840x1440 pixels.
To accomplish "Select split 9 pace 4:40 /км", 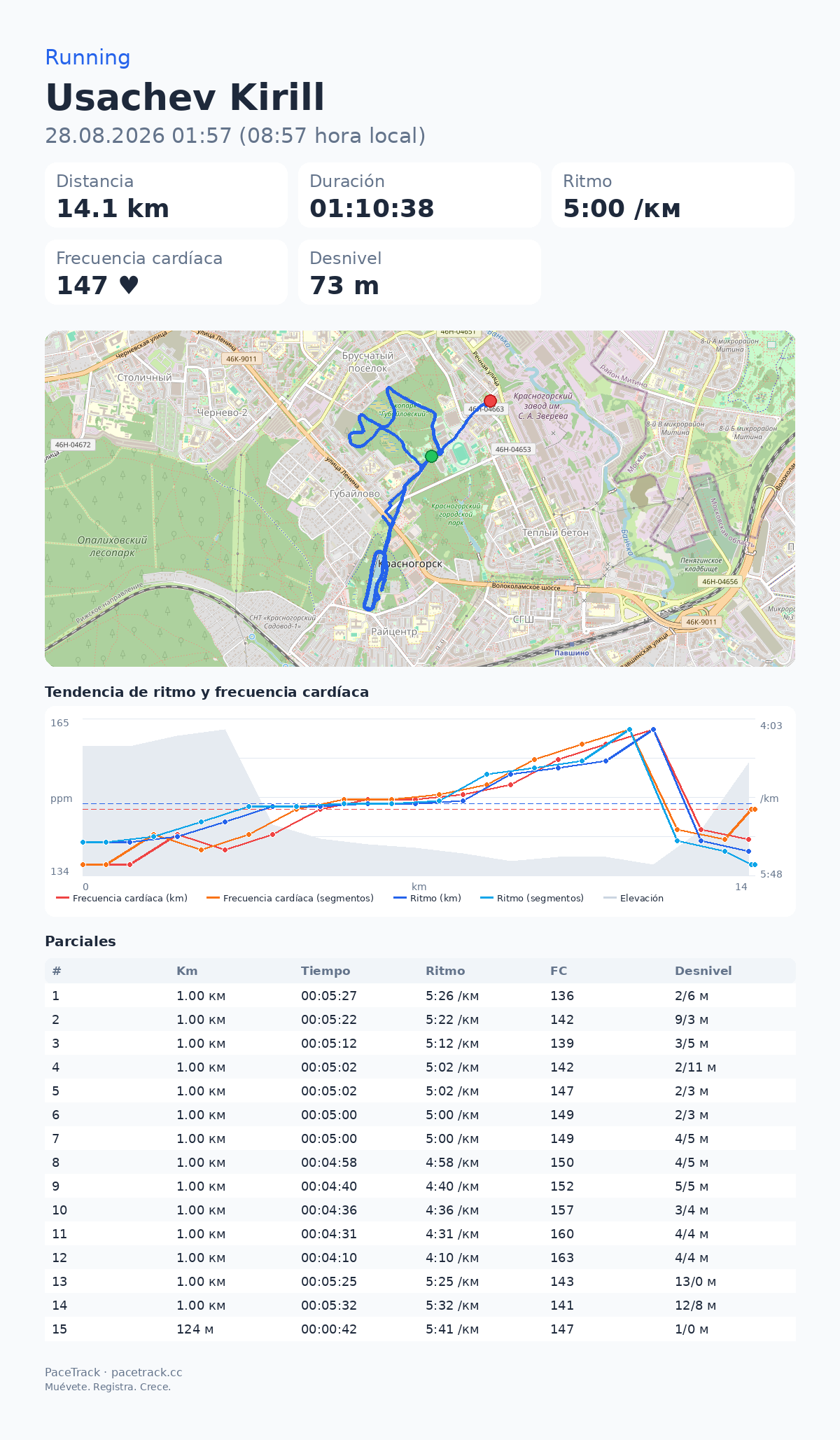I will point(452,1186).
